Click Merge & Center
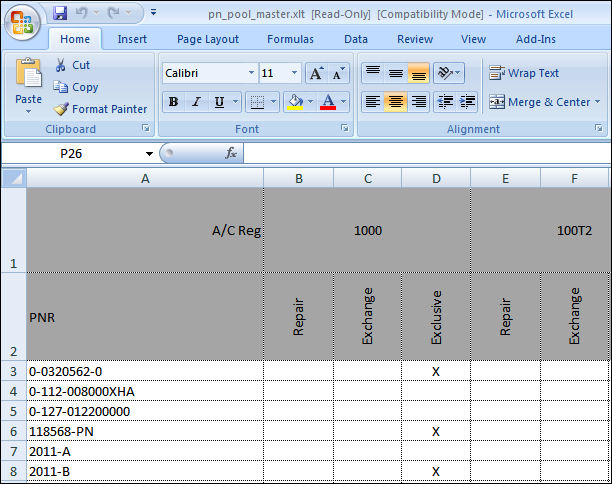The image size is (612, 484). click(539, 102)
